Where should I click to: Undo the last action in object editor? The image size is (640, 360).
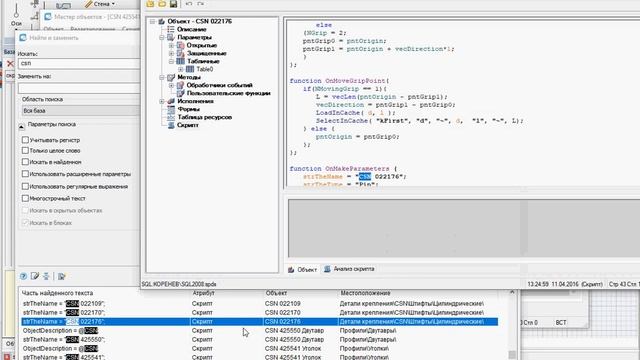coord(189,4)
